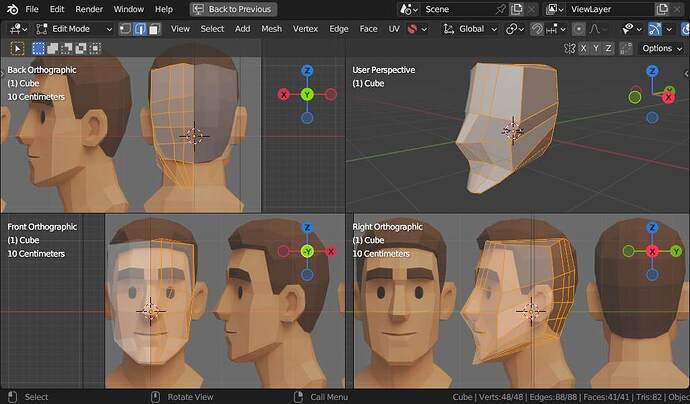This screenshot has width=690, height=404.
Task: Click proportional editing falloff curve icon
Action: point(595,29)
